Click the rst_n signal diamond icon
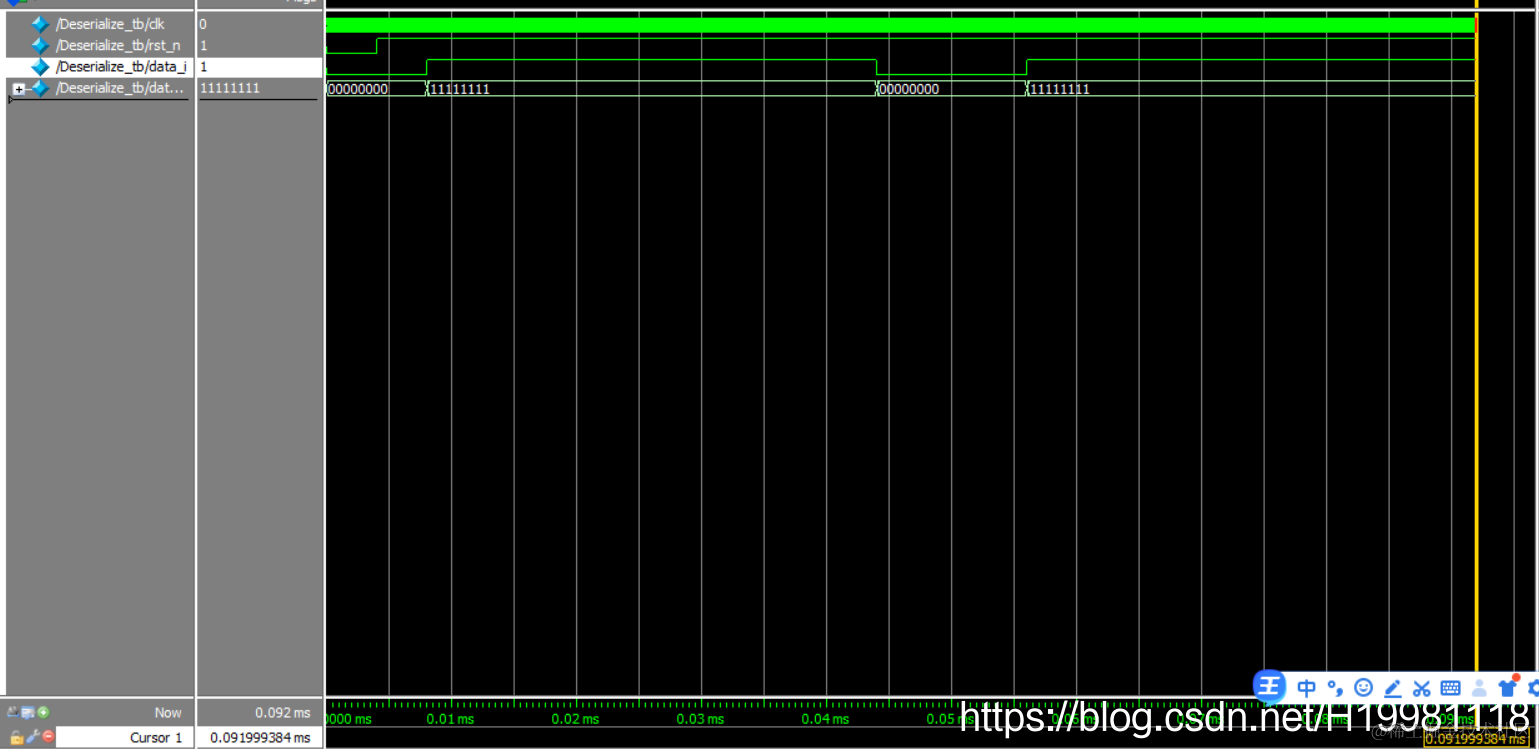This screenshot has height=749, width=1539. (40, 45)
